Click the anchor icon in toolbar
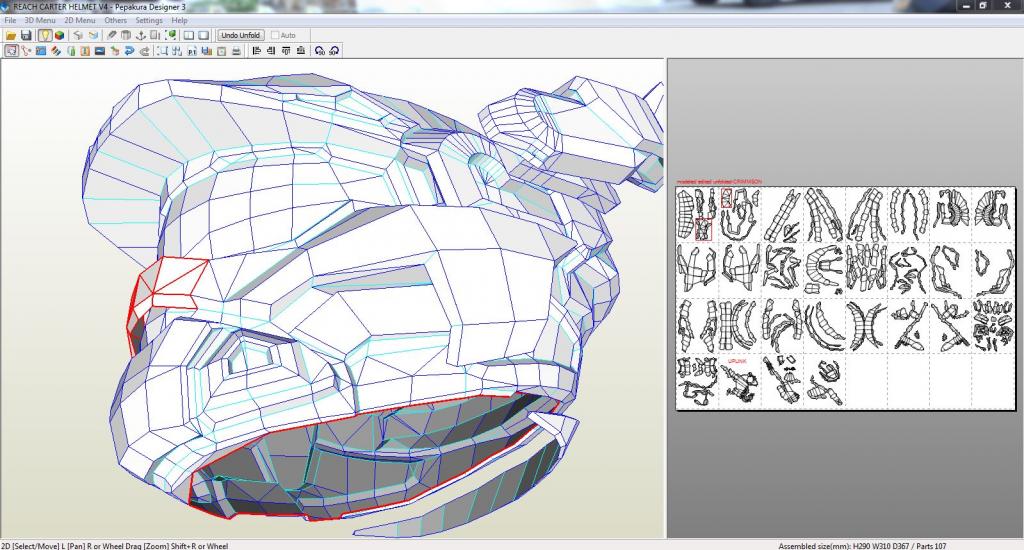 pos(140,35)
